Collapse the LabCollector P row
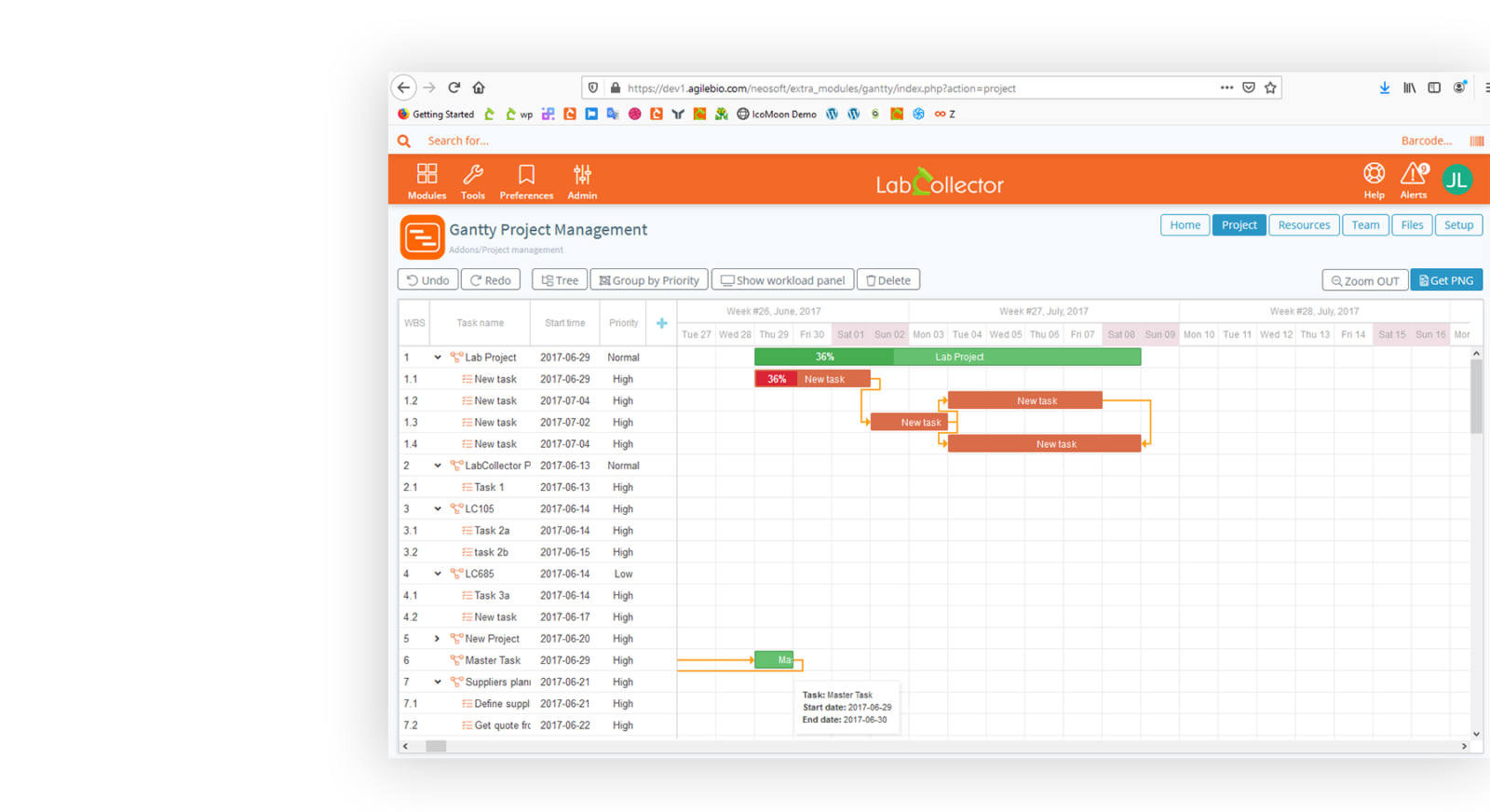Screen dimensions: 1490x812 (x=437, y=466)
